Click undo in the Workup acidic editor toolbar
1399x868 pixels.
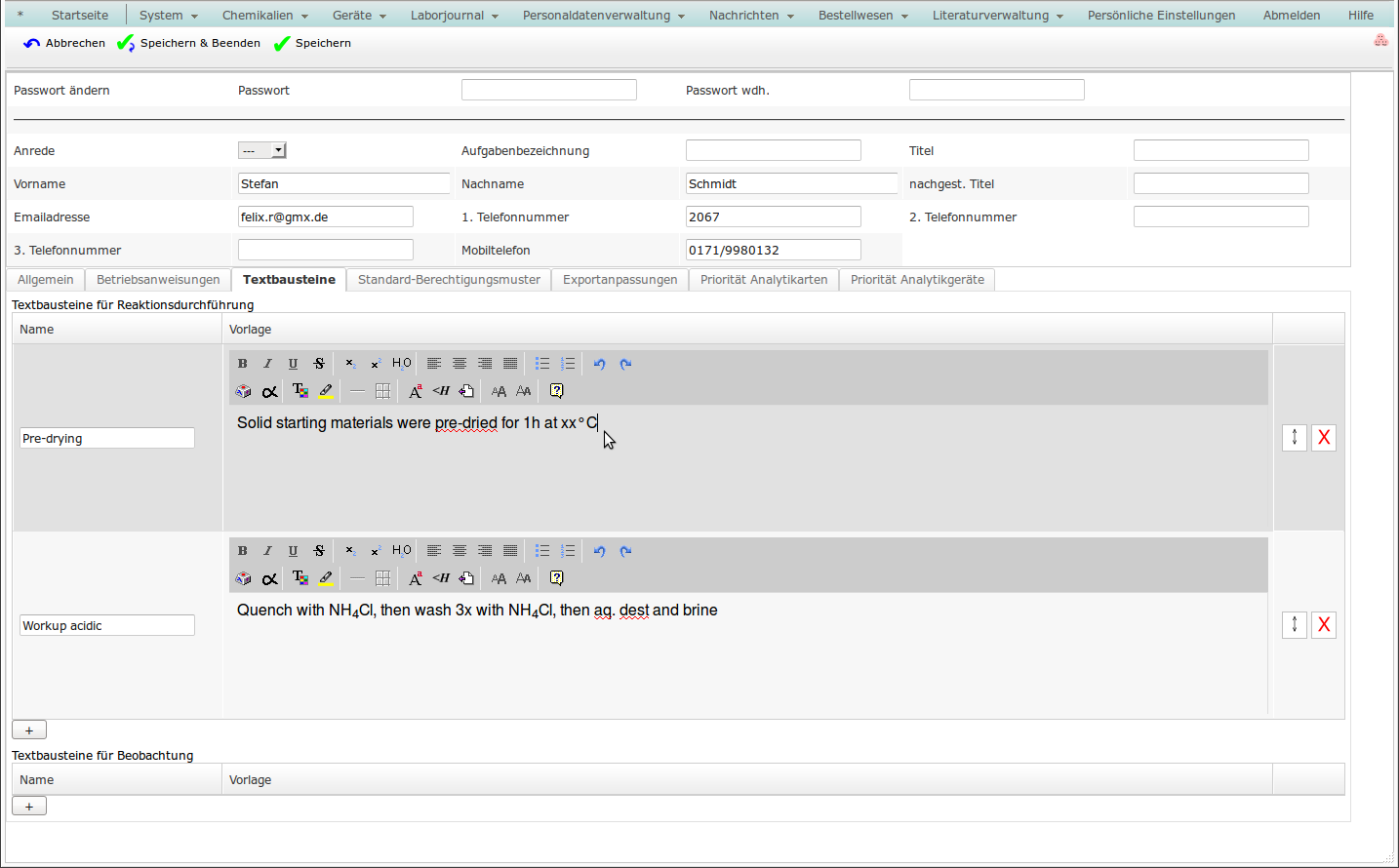tap(600, 551)
